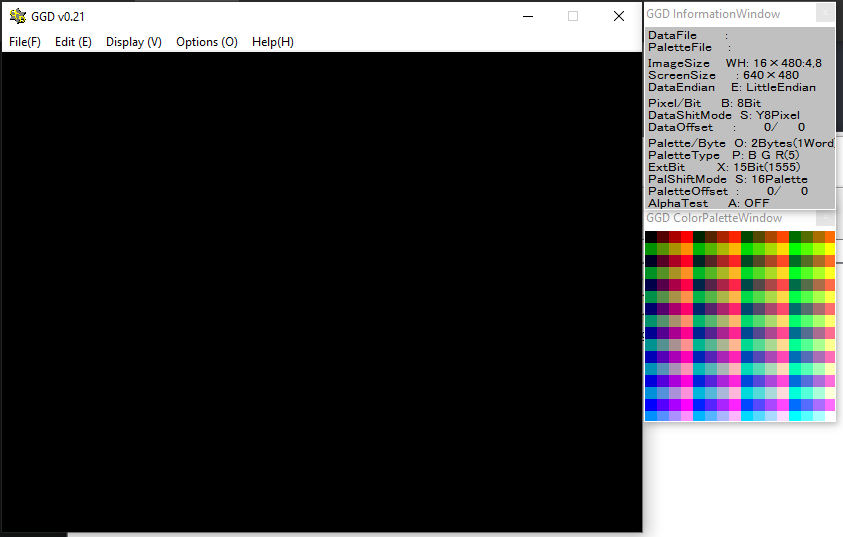Pick the top-left black palette swatch
This screenshot has height=537, width=843.
[651, 237]
